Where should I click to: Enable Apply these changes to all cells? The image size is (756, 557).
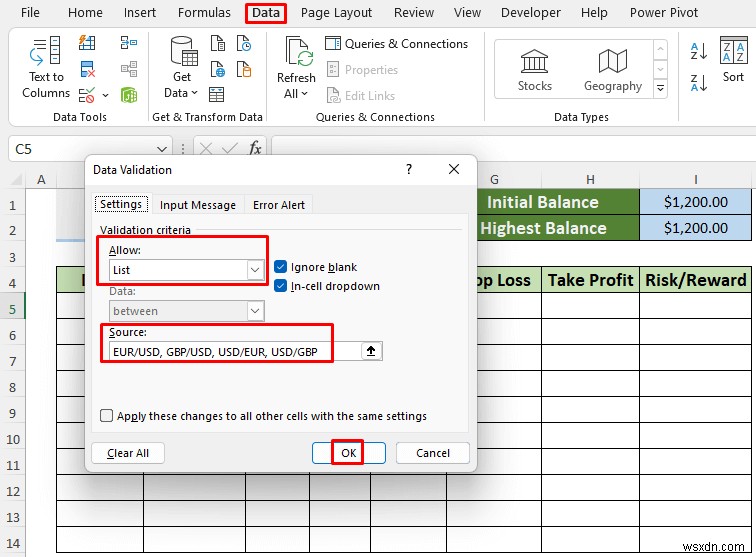pos(107,416)
